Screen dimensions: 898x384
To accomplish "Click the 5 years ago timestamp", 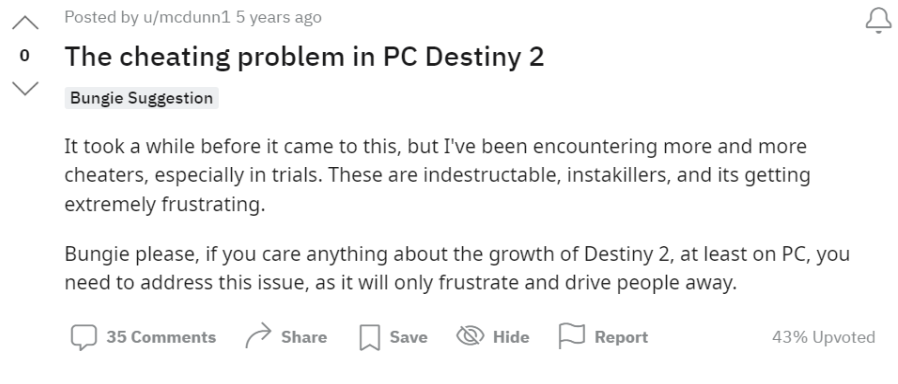I will 279,17.
